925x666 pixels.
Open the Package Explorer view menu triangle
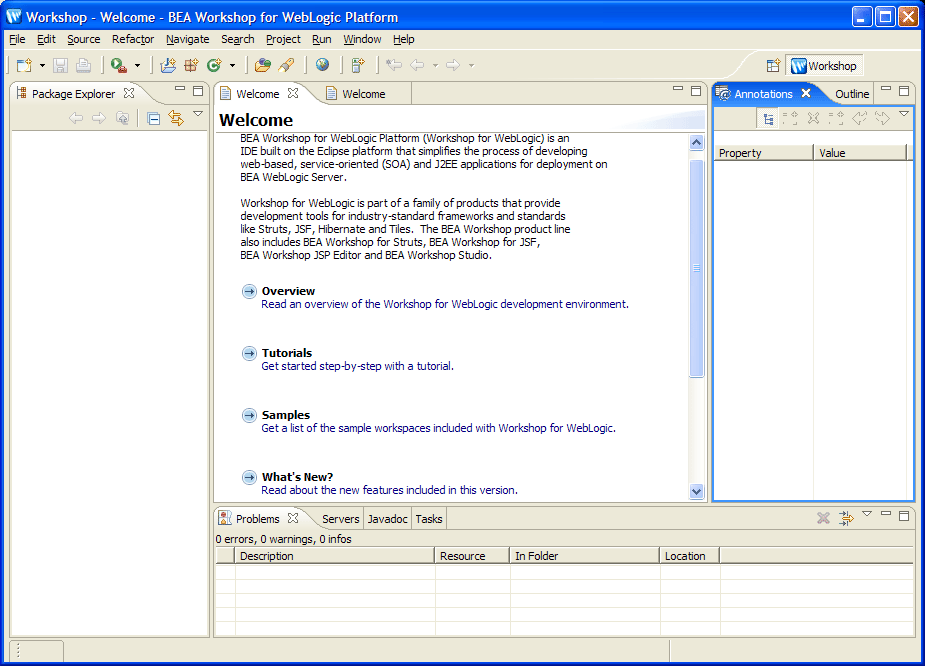(198, 114)
